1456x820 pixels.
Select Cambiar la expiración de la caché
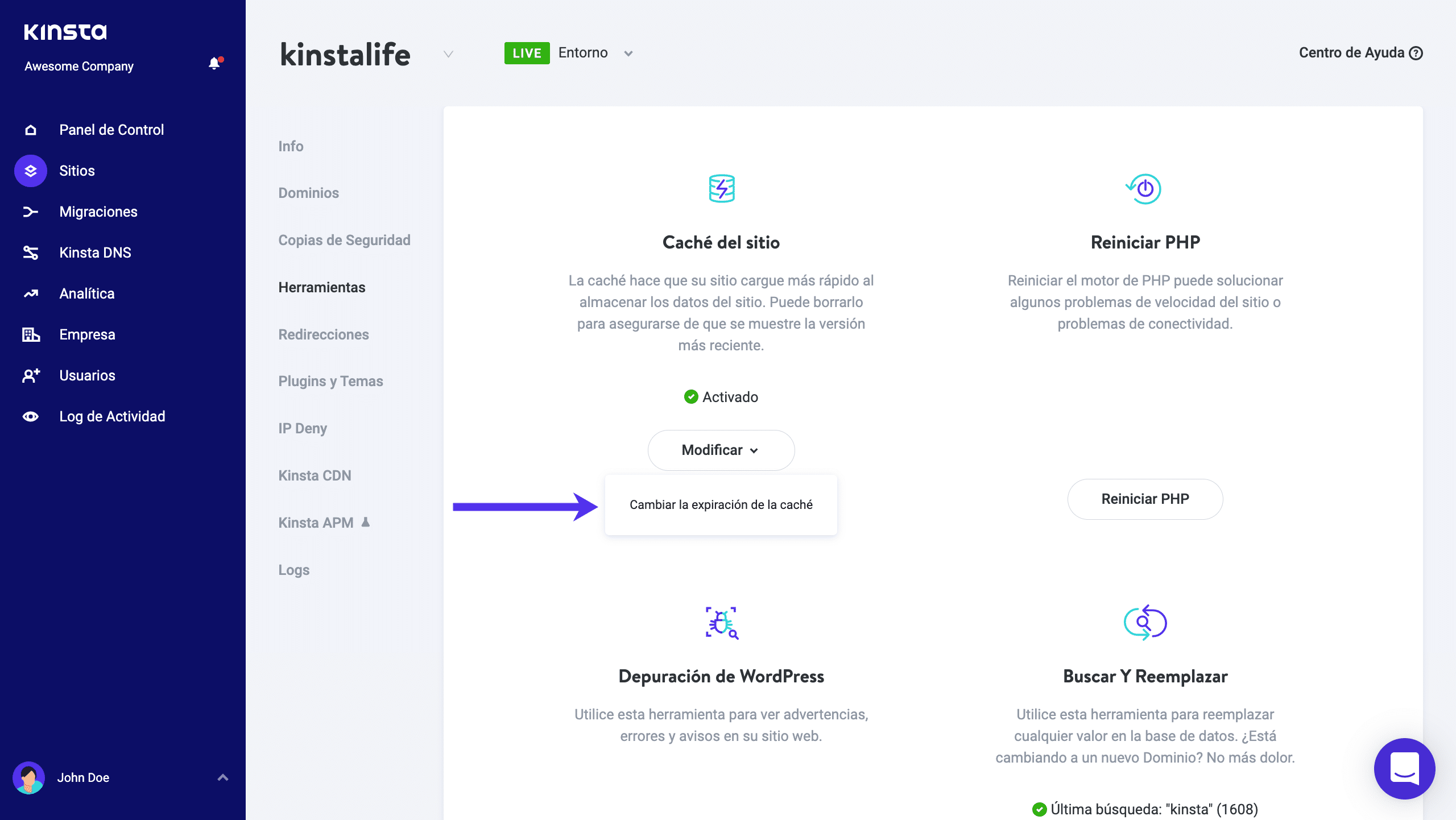click(721, 504)
